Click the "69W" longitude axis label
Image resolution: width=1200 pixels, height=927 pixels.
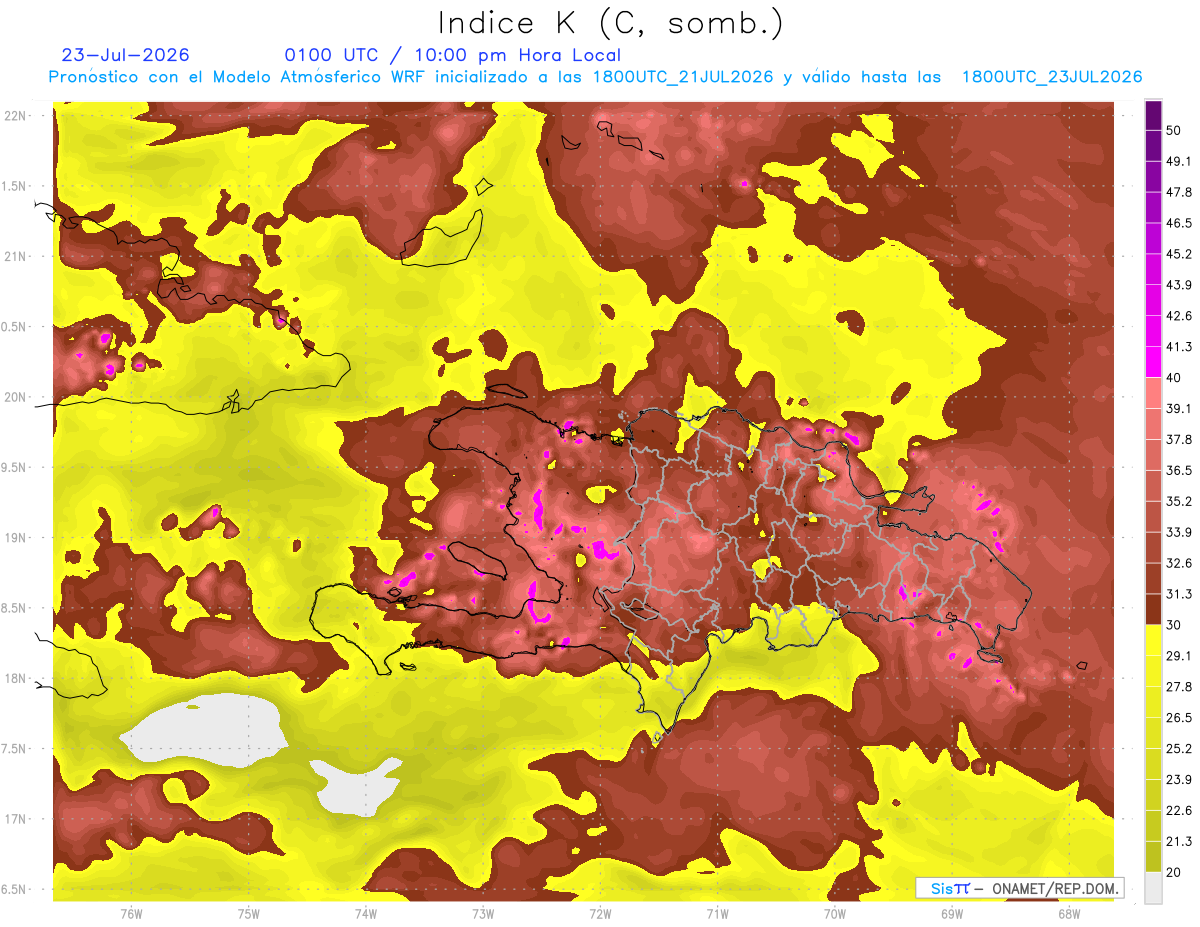point(951,913)
